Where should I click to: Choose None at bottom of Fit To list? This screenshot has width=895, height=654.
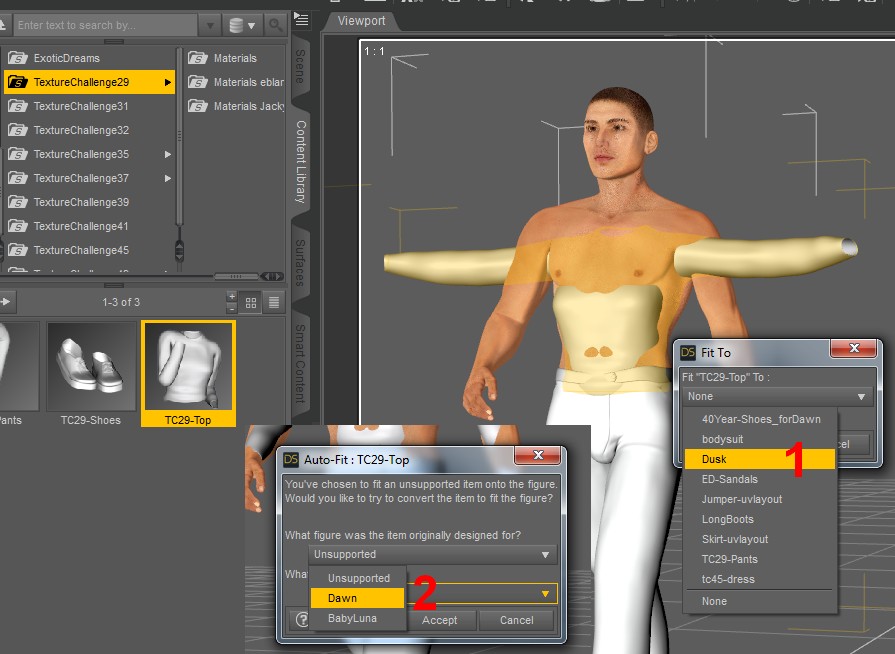tap(760, 601)
